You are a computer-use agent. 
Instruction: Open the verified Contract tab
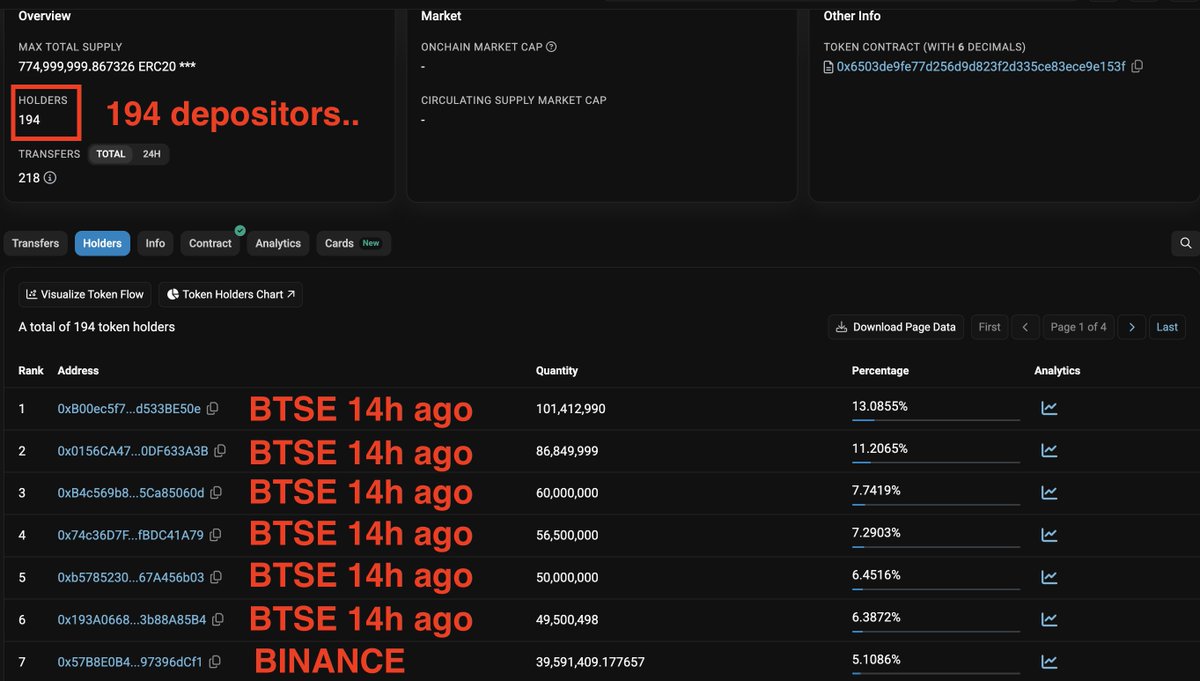click(x=210, y=243)
